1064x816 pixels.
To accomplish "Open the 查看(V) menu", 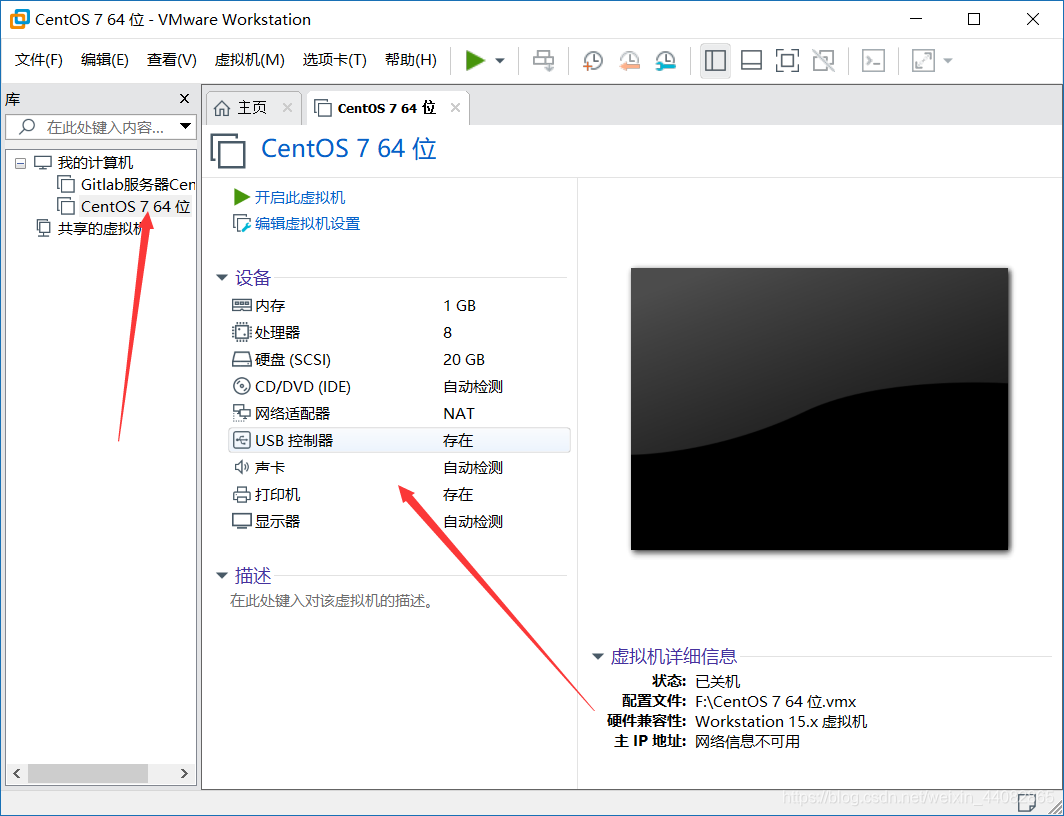I will tap(172, 60).
